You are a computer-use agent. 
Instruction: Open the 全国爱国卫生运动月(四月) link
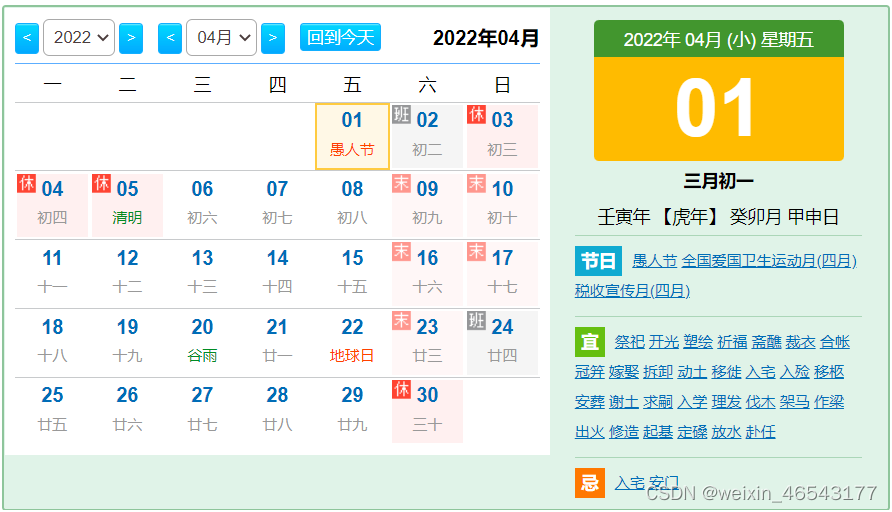coord(769,261)
